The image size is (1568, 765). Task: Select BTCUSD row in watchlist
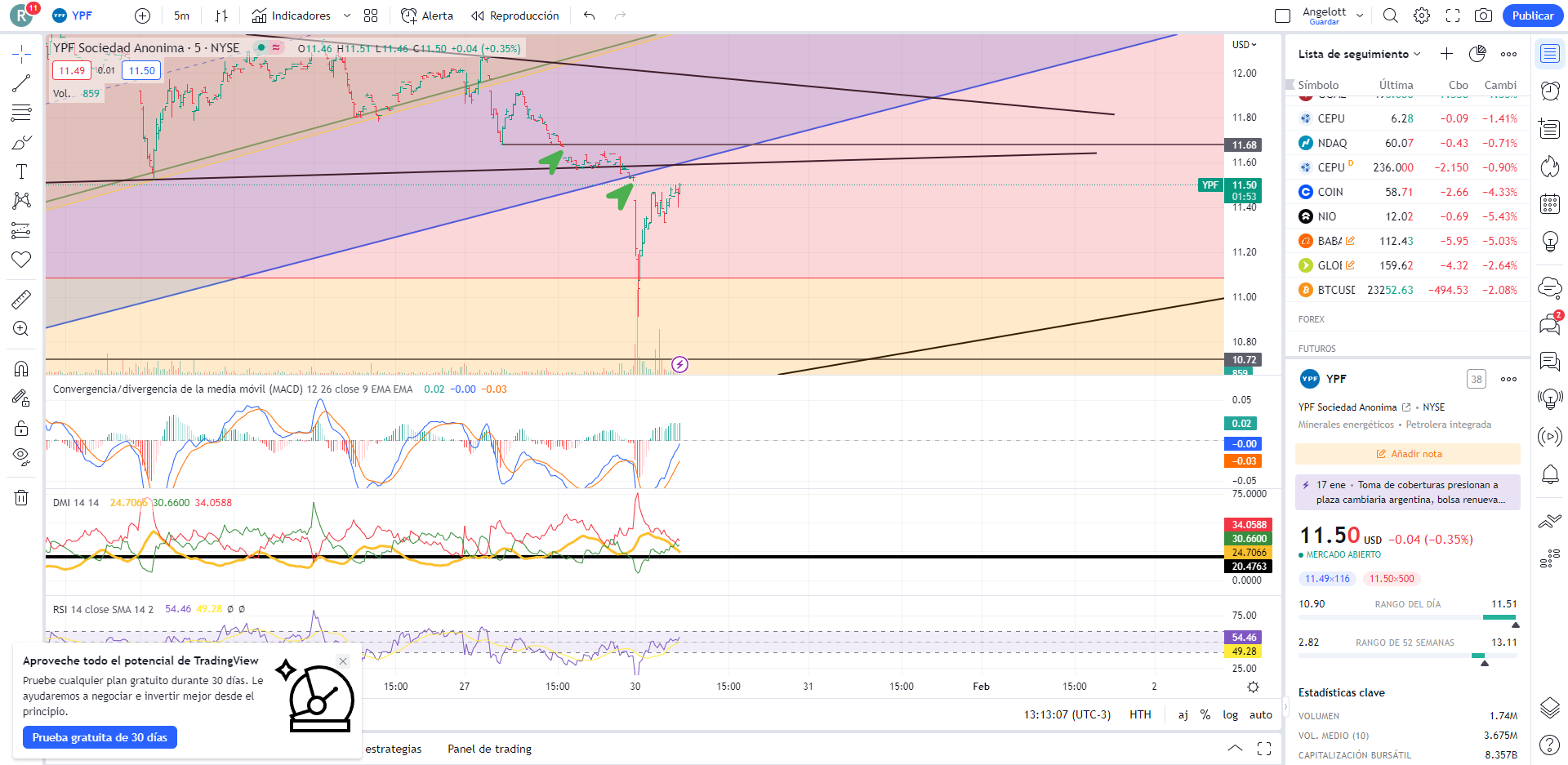1408,290
